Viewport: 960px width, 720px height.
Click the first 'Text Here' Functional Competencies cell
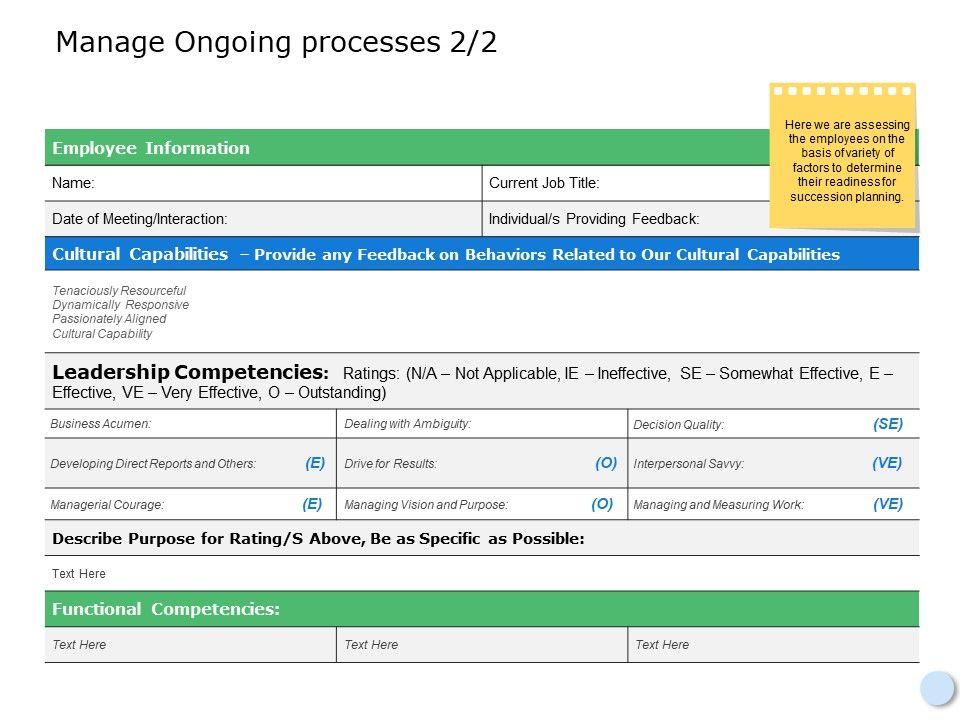pos(190,645)
